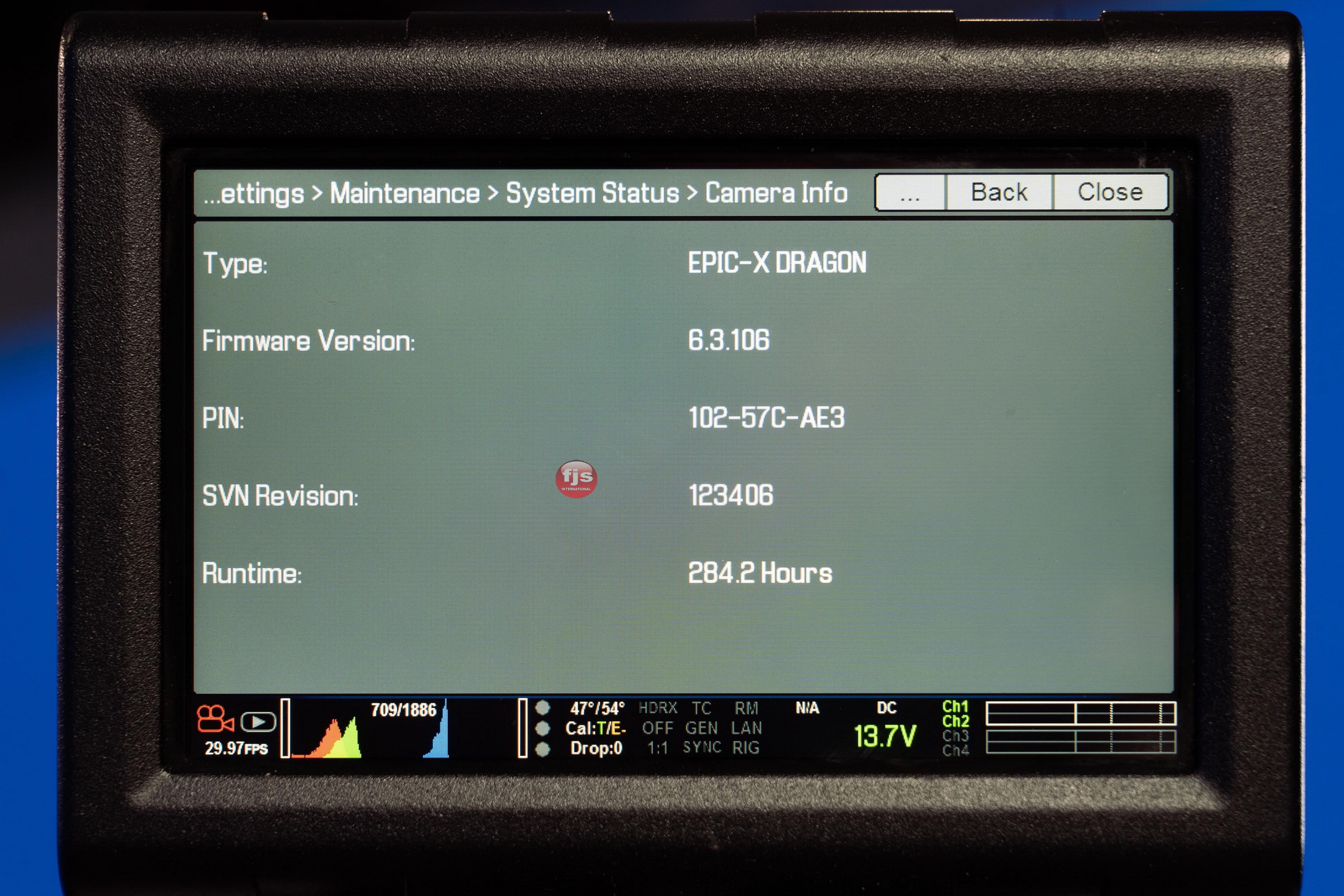Expand truncated '...ettings' breadcrumb item
The image size is (1344, 896).
[x=254, y=194]
